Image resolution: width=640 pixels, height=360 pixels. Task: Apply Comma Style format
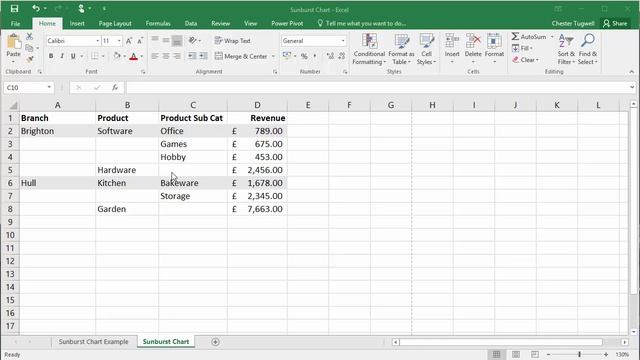tap(315, 56)
